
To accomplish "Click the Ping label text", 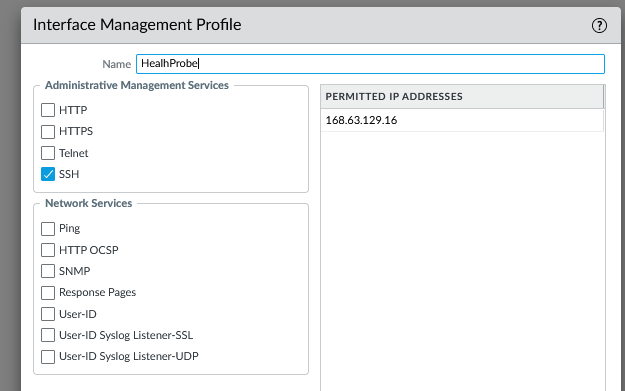I will coord(69,228).
